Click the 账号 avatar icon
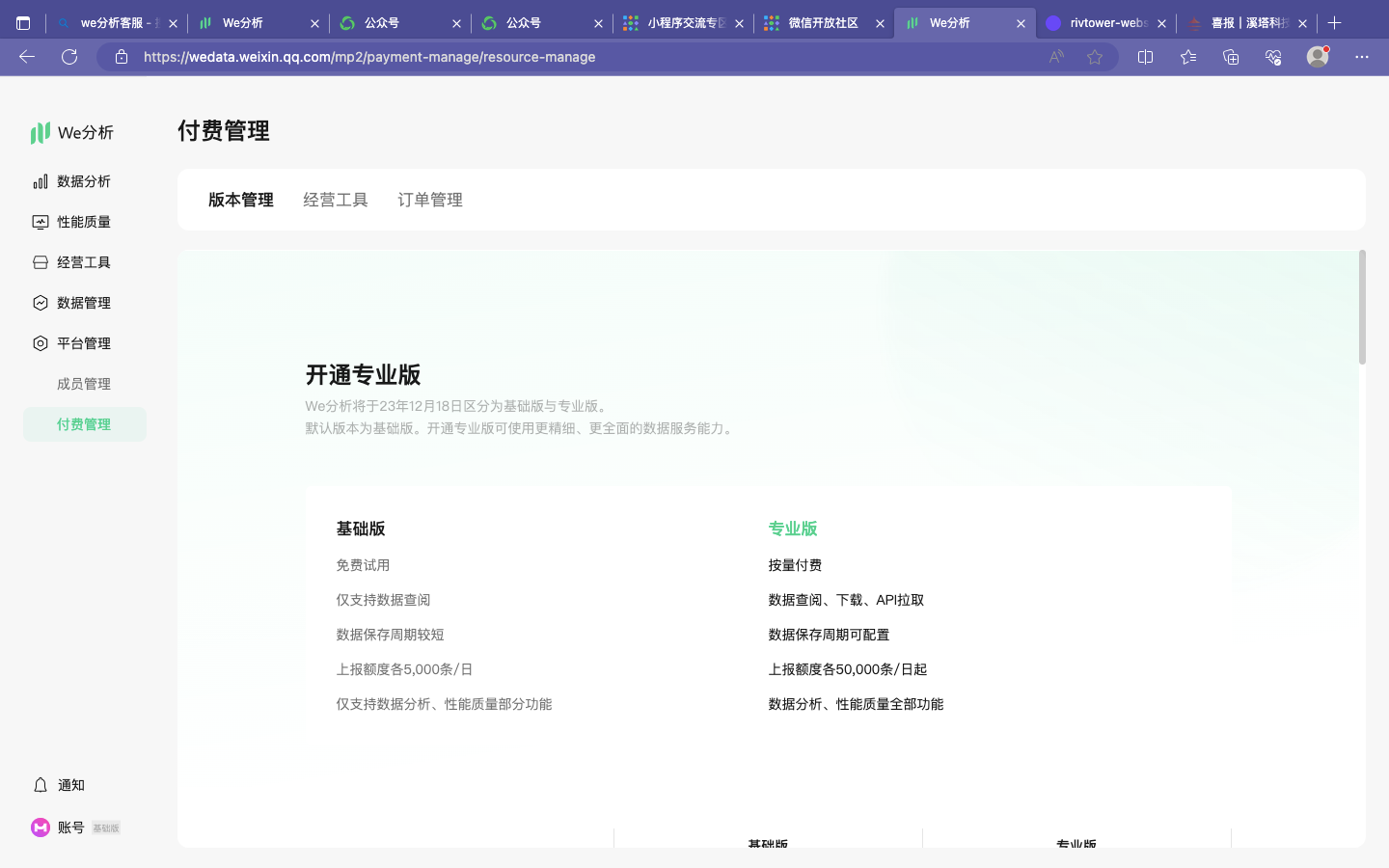Image resolution: width=1389 pixels, height=868 pixels. pos(41,827)
